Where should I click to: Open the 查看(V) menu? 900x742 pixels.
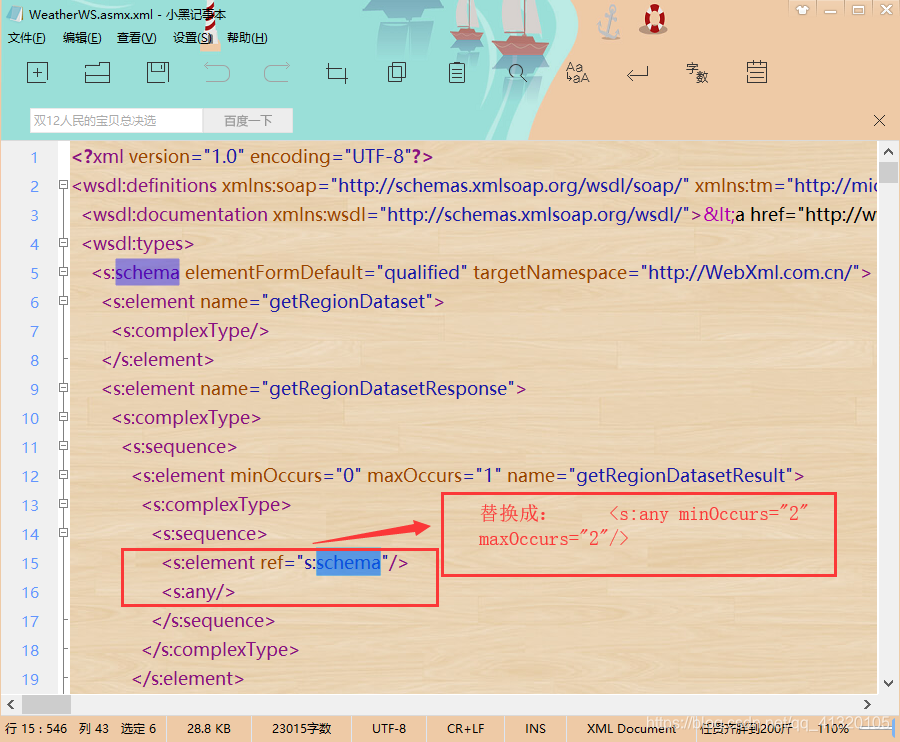pos(137,38)
